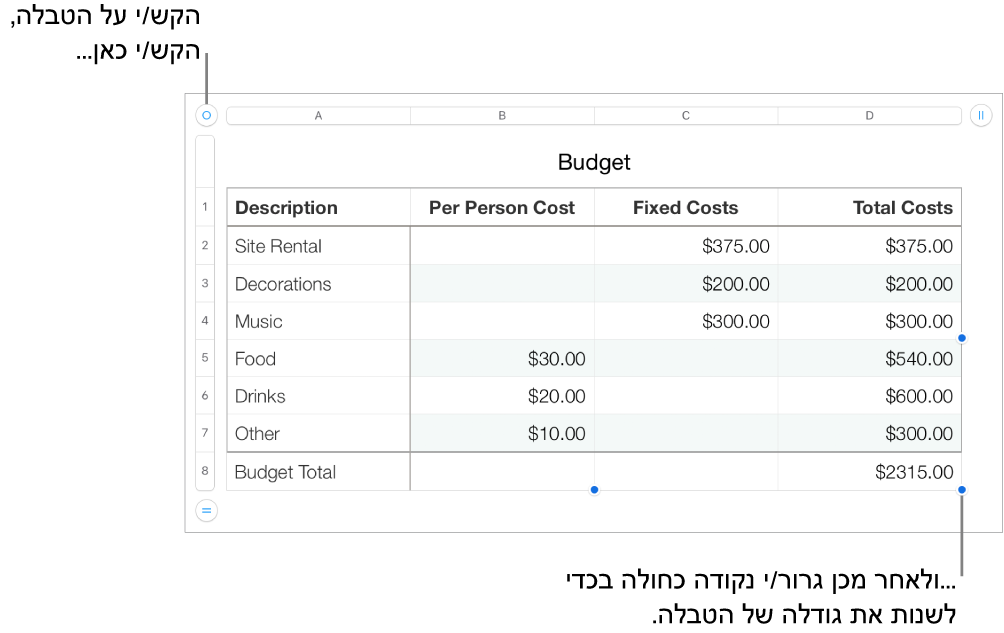Select the $10.00 Per Person Cost cell
This screenshot has height=633, width=1004.
click(x=502, y=433)
